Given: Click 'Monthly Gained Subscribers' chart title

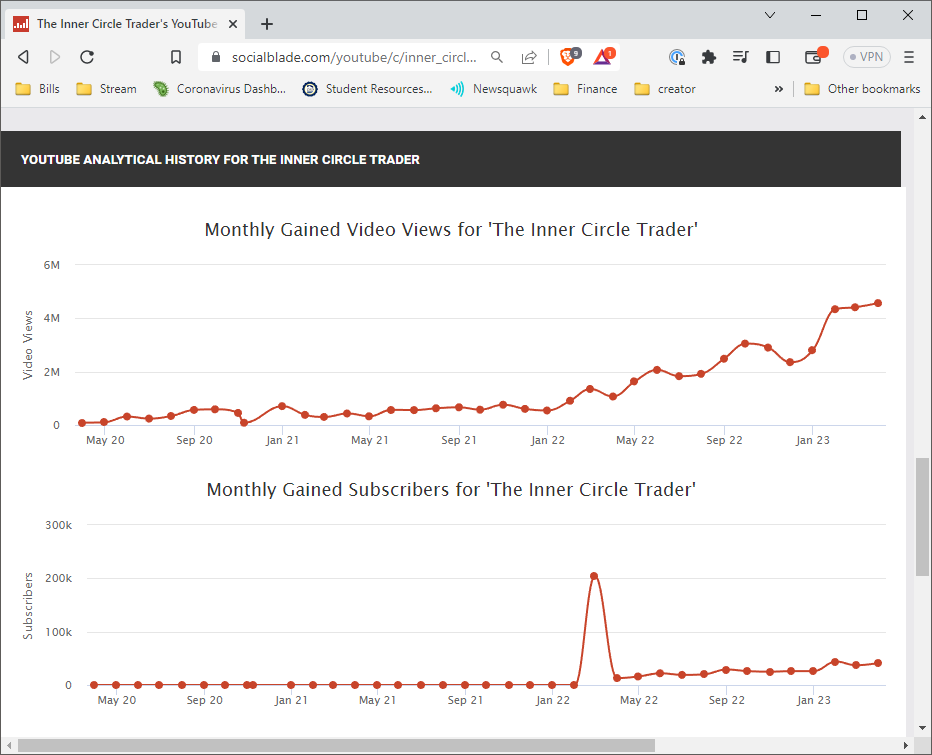Looking at the screenshot, I should (x=451, y=489).
